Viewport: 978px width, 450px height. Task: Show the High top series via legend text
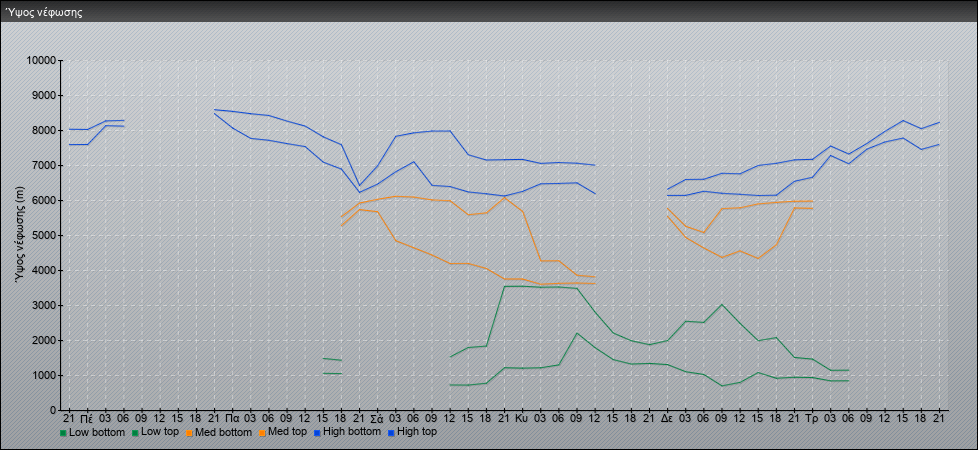tap(417, 433)
